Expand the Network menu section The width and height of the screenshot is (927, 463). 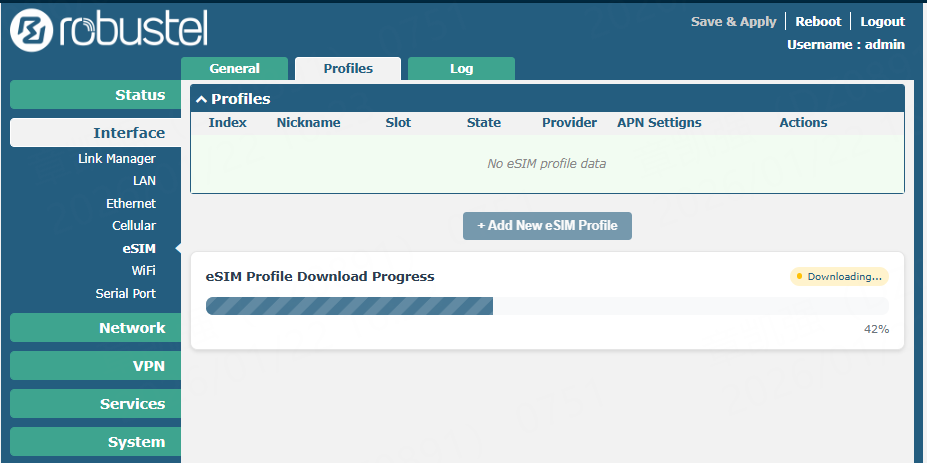[x=96, y=328]
